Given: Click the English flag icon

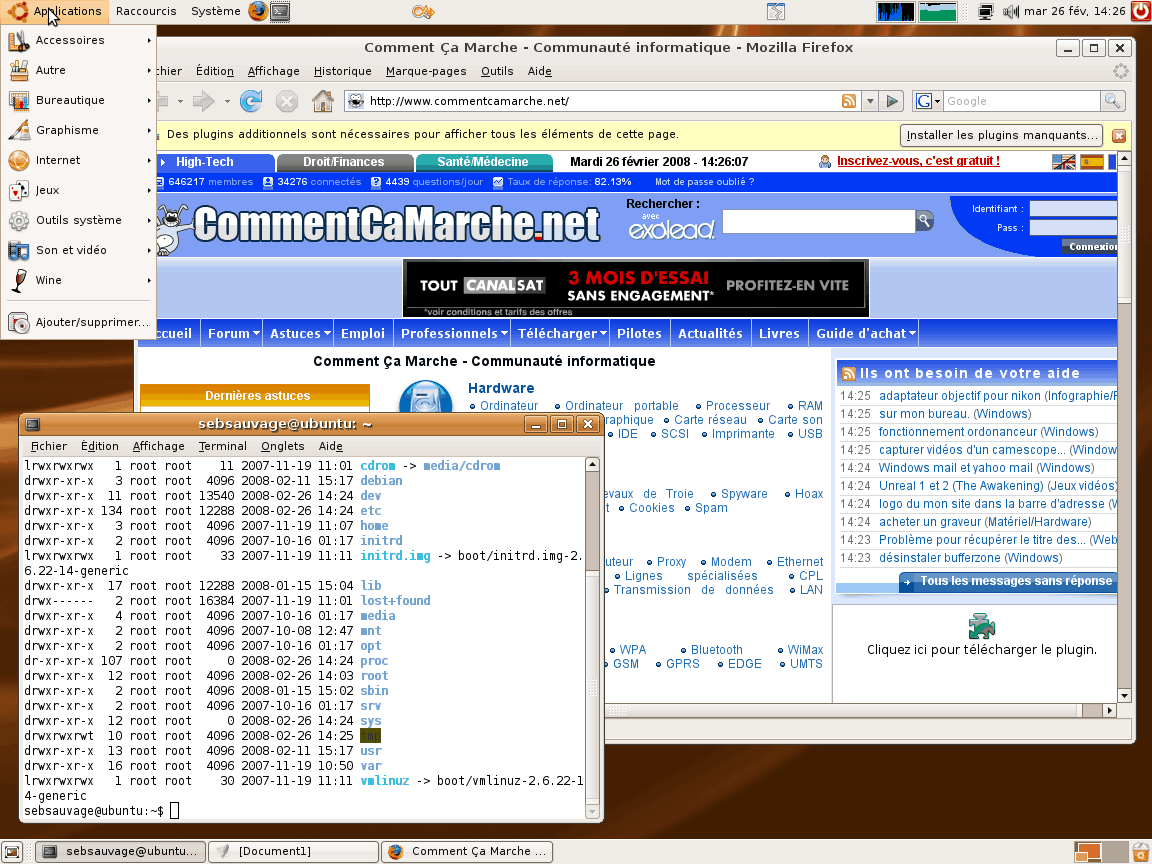Looking at the screenshot, I should click(1063, 162).
